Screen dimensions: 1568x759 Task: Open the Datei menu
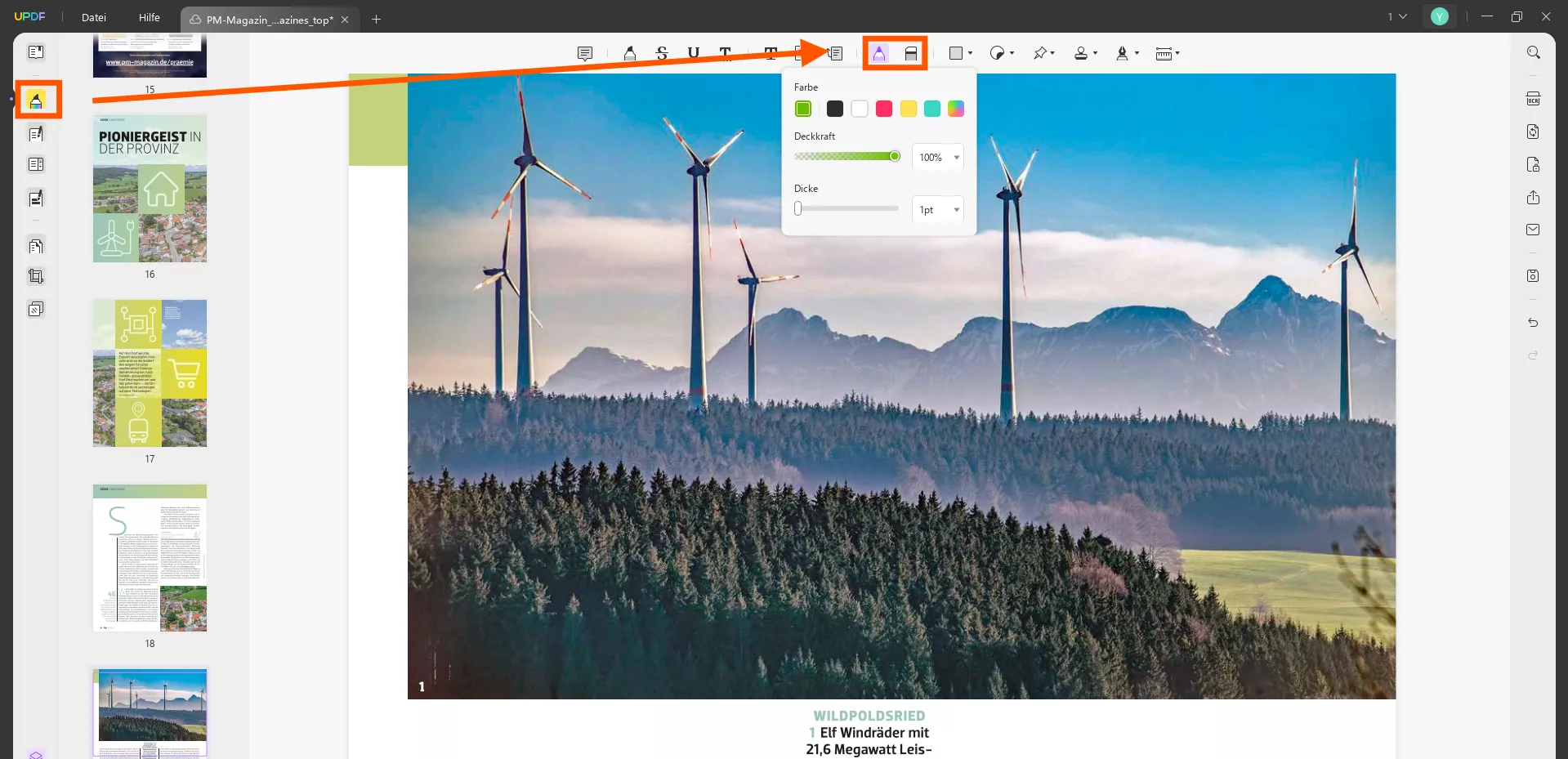point(93,17)
